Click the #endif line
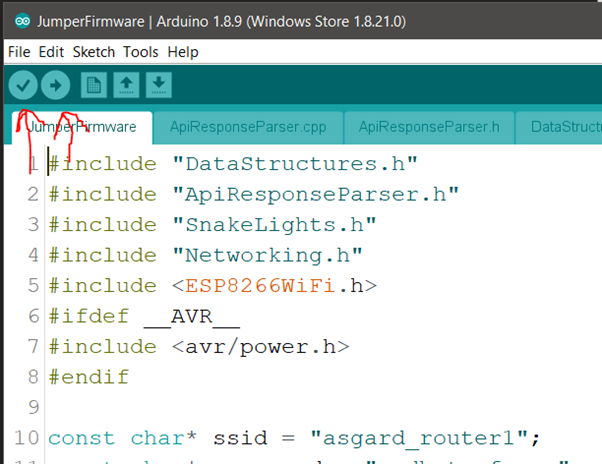 tap(89, 377)
